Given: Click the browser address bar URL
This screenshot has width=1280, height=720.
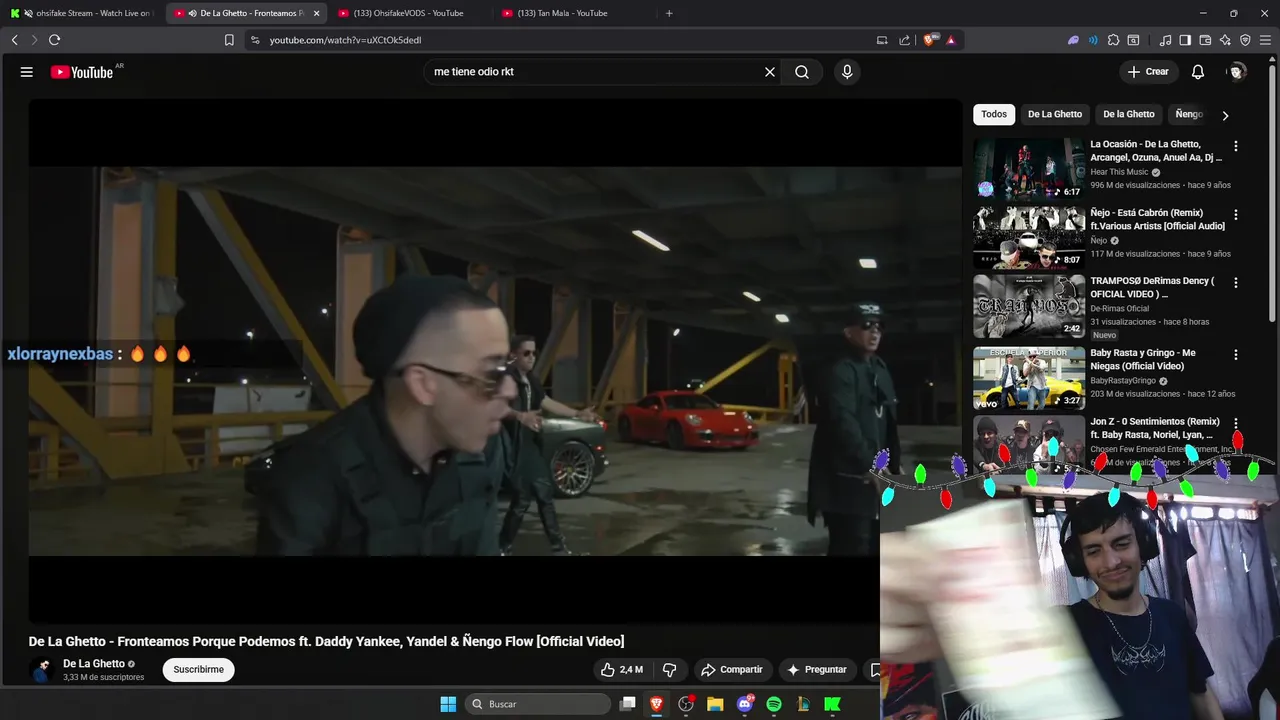Looking at the screenshot, I should [345, 40].
